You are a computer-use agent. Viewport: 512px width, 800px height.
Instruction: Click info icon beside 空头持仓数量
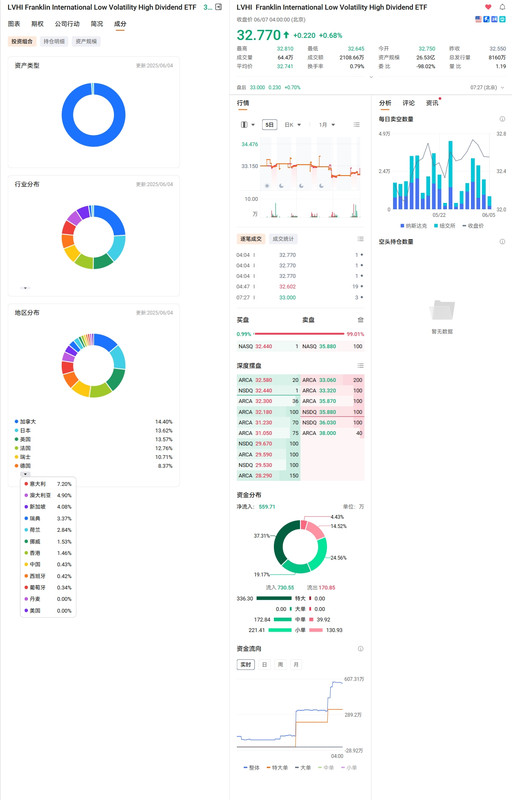(502, 241)
